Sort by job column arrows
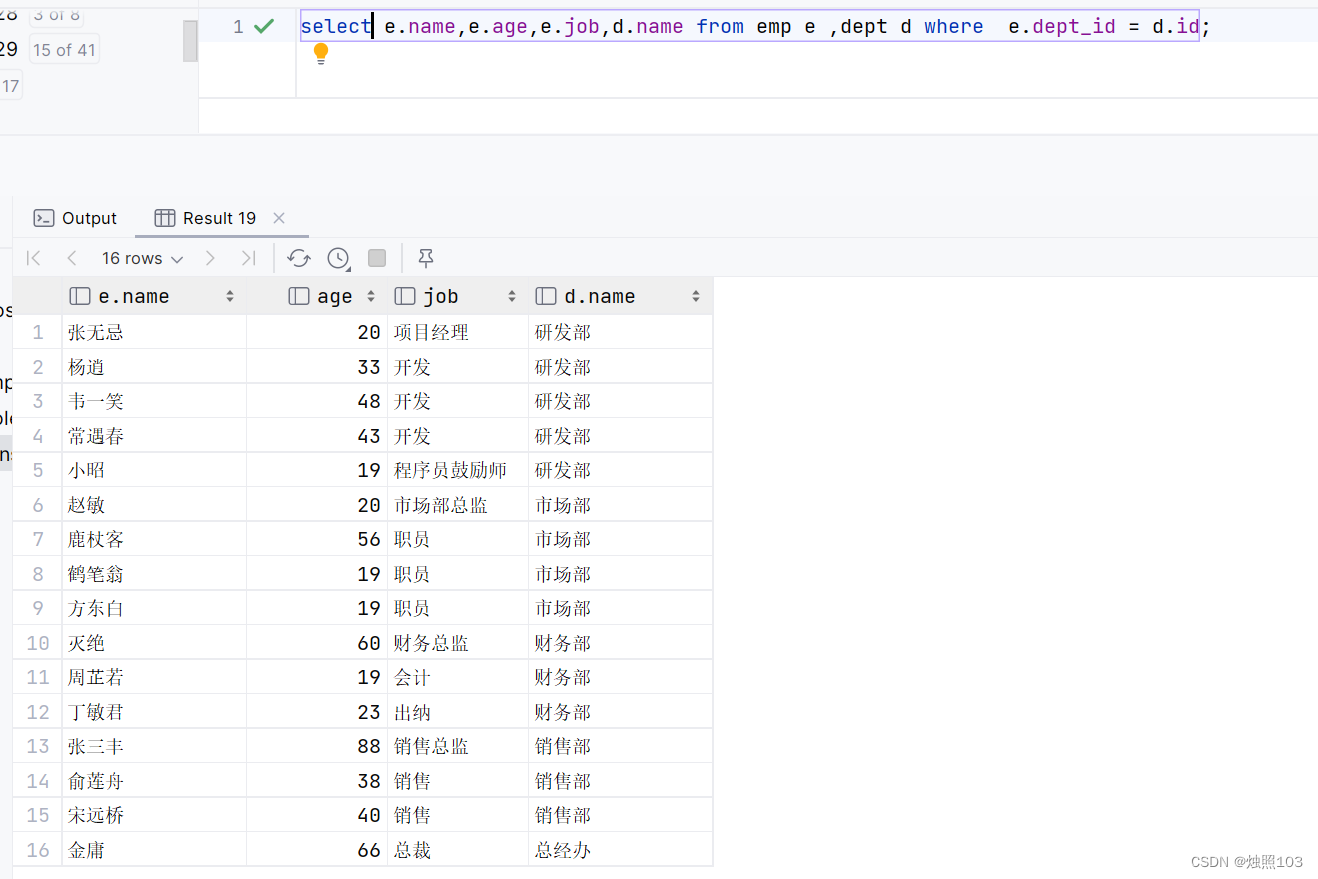The image size is (1318, 879). (x=512, y=296)
